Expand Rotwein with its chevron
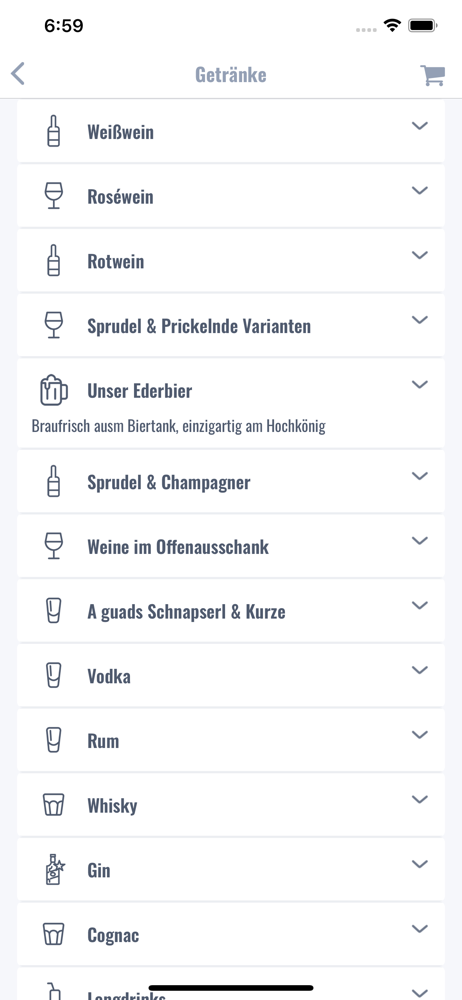Image resolution: width=462 pixels, height=1000 pixels. tap(419, 255)
